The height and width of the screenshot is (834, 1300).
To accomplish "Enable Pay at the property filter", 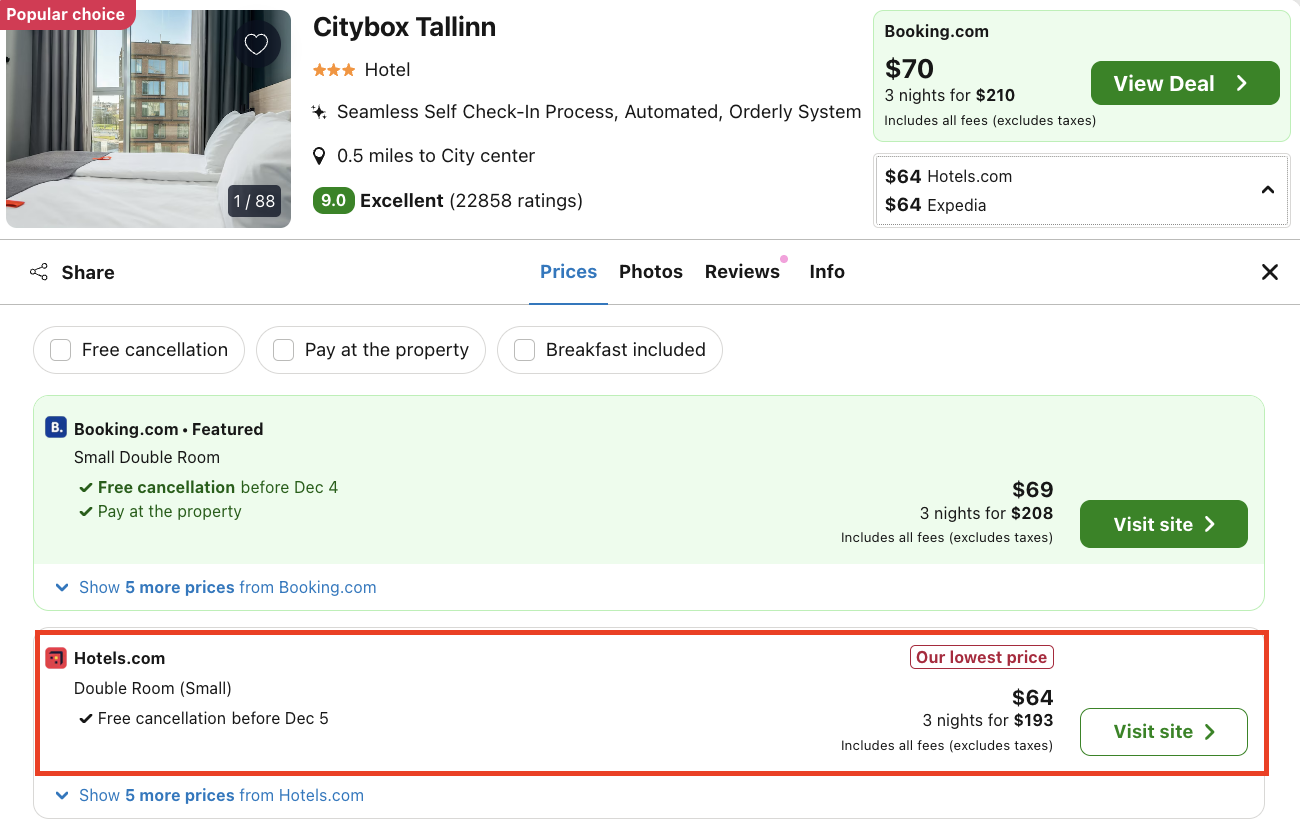I will pyautogui.click(x=284, y=350).
